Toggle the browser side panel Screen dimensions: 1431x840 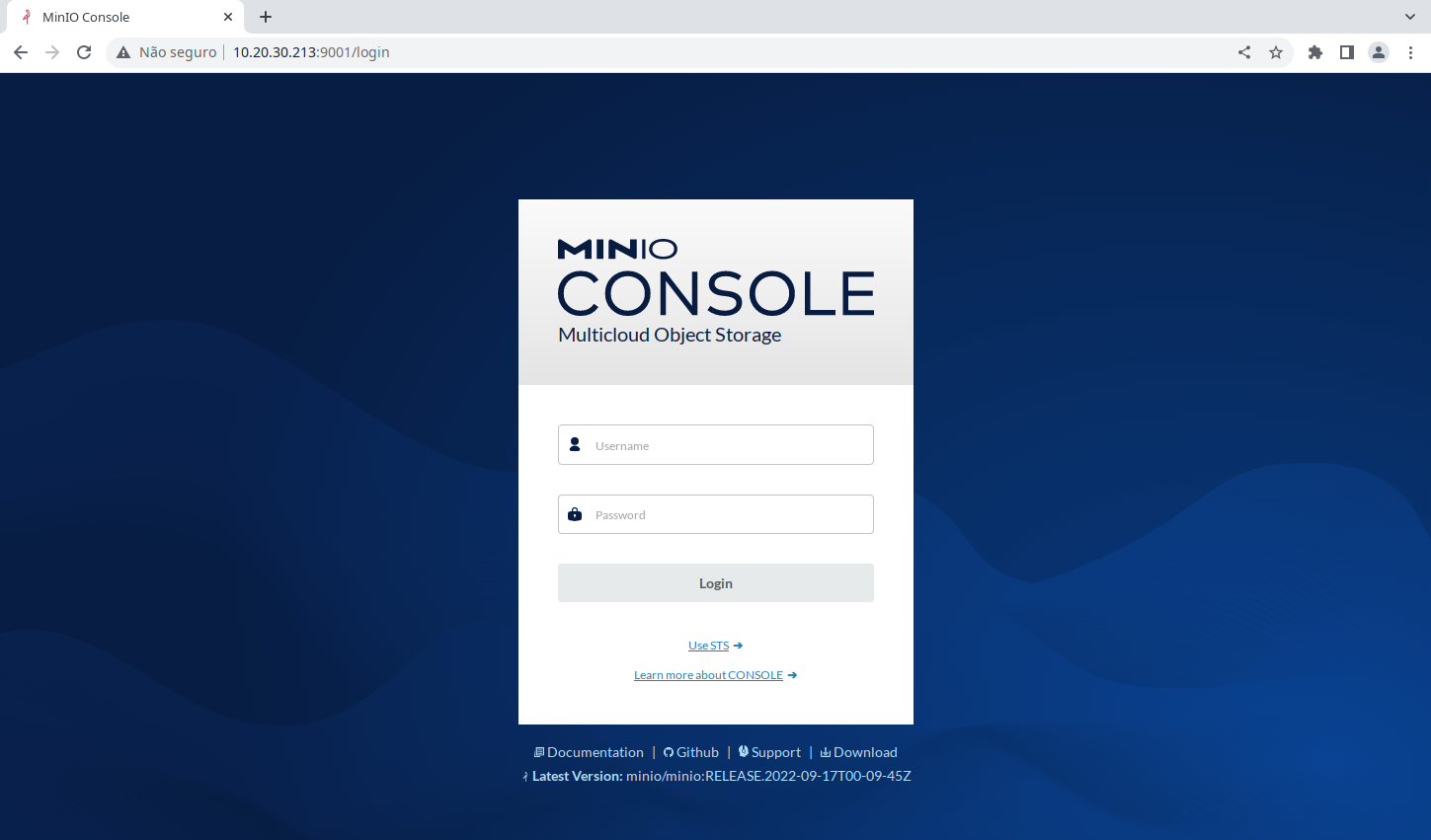click(1346, 52)
